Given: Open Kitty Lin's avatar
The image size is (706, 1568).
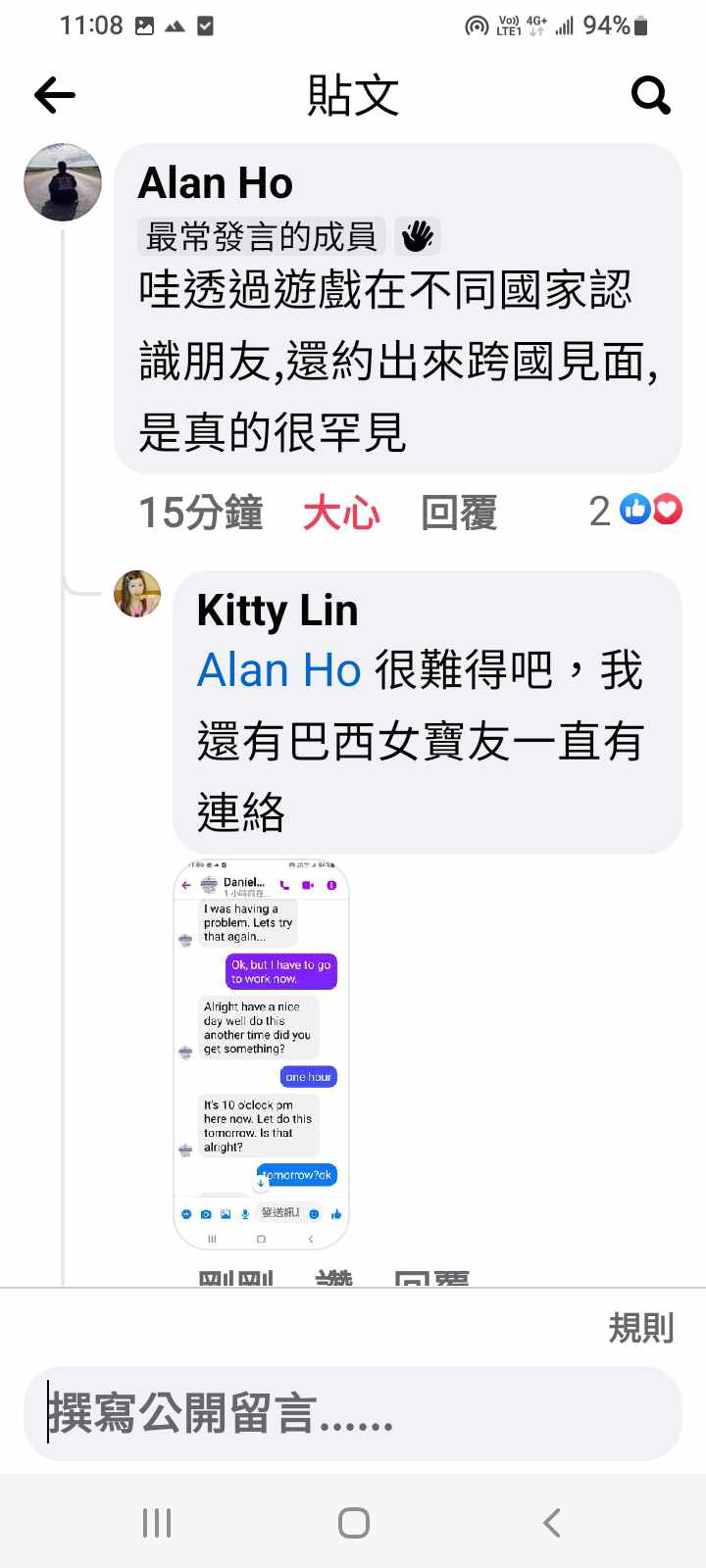Looking at the screenshot, I should (x=137, y=594).
